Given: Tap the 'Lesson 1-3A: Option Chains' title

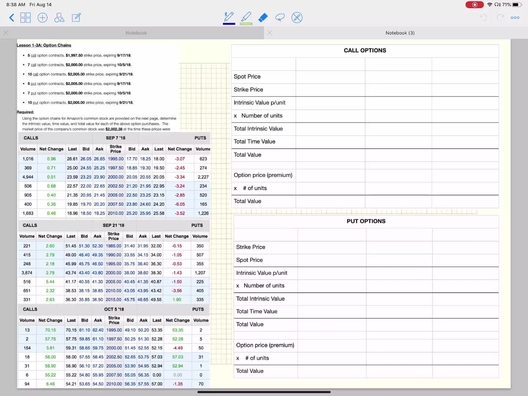Looking at the screenshot, I should tap(44, 45).
